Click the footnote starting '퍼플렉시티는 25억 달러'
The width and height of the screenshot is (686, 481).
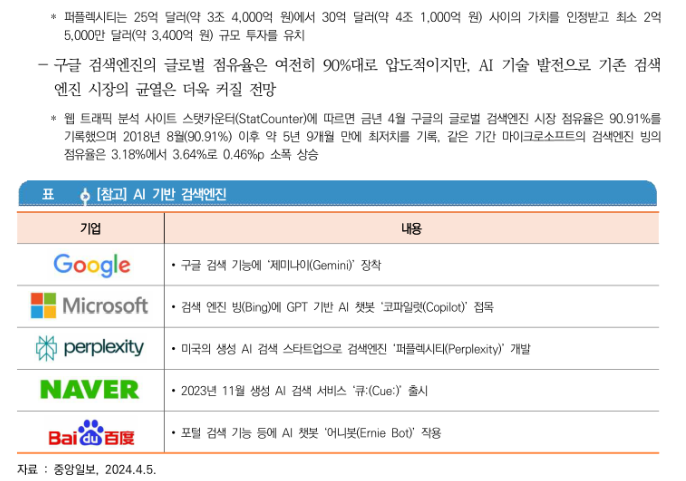tap(355, 26)
